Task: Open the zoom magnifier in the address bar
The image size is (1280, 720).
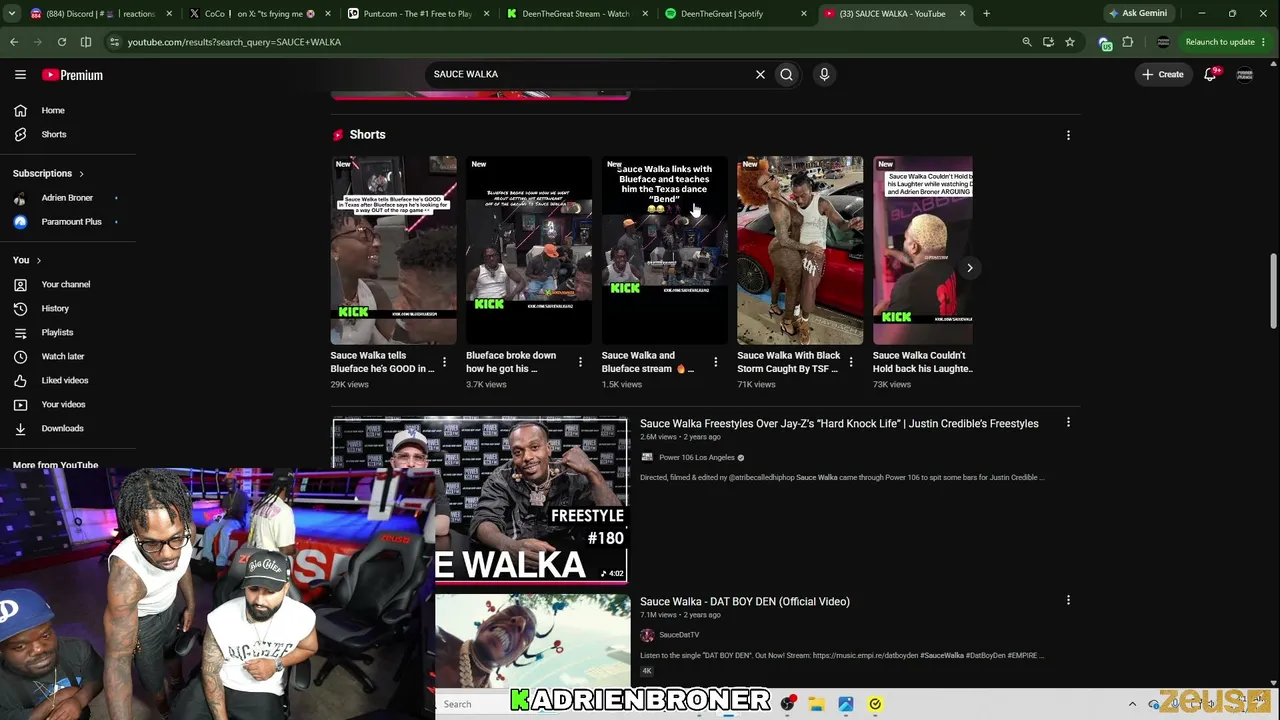Action: tap(1027, 42)
